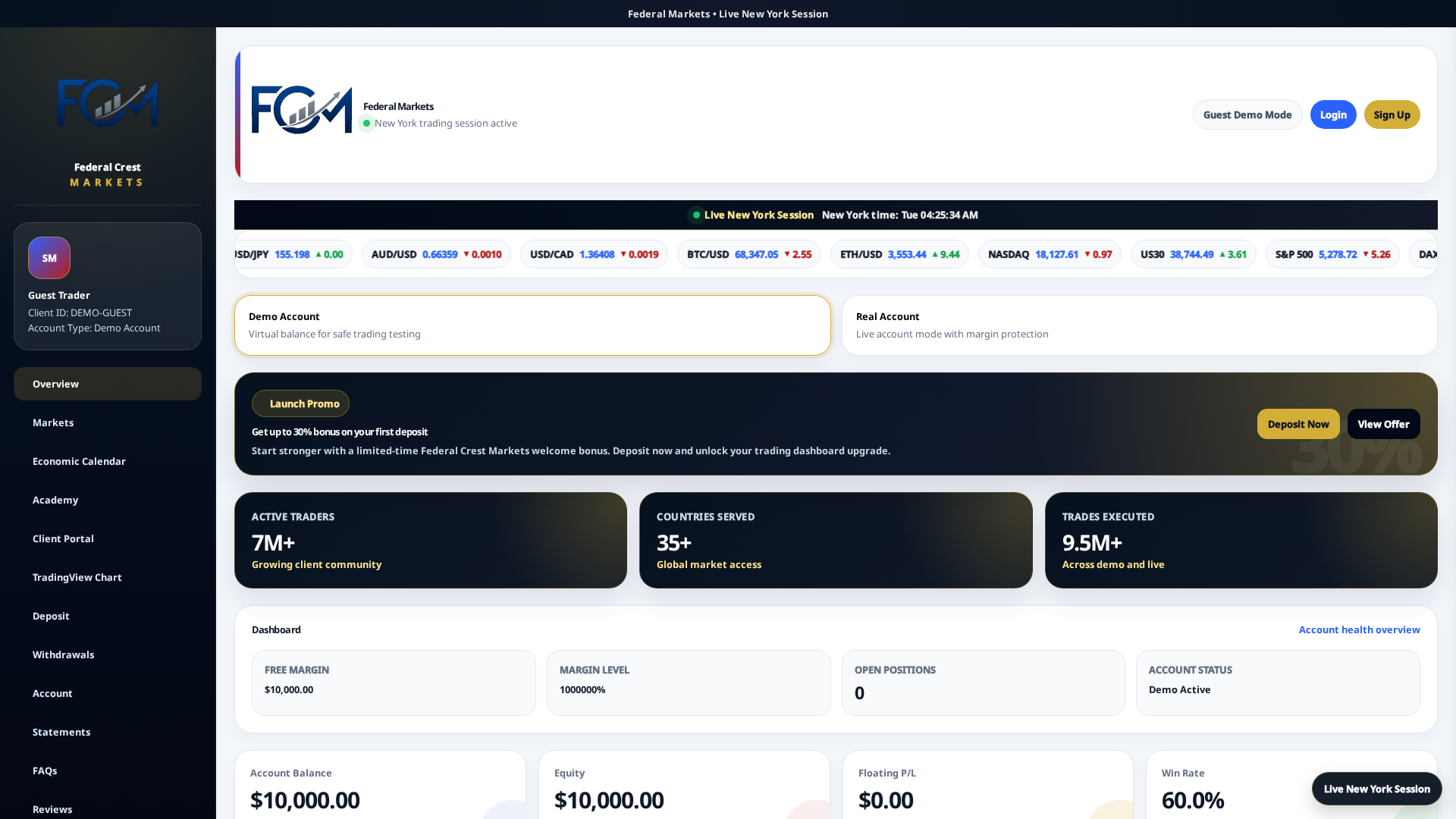Click the Trades Executed 9.5M+ card

[1241, 540]
